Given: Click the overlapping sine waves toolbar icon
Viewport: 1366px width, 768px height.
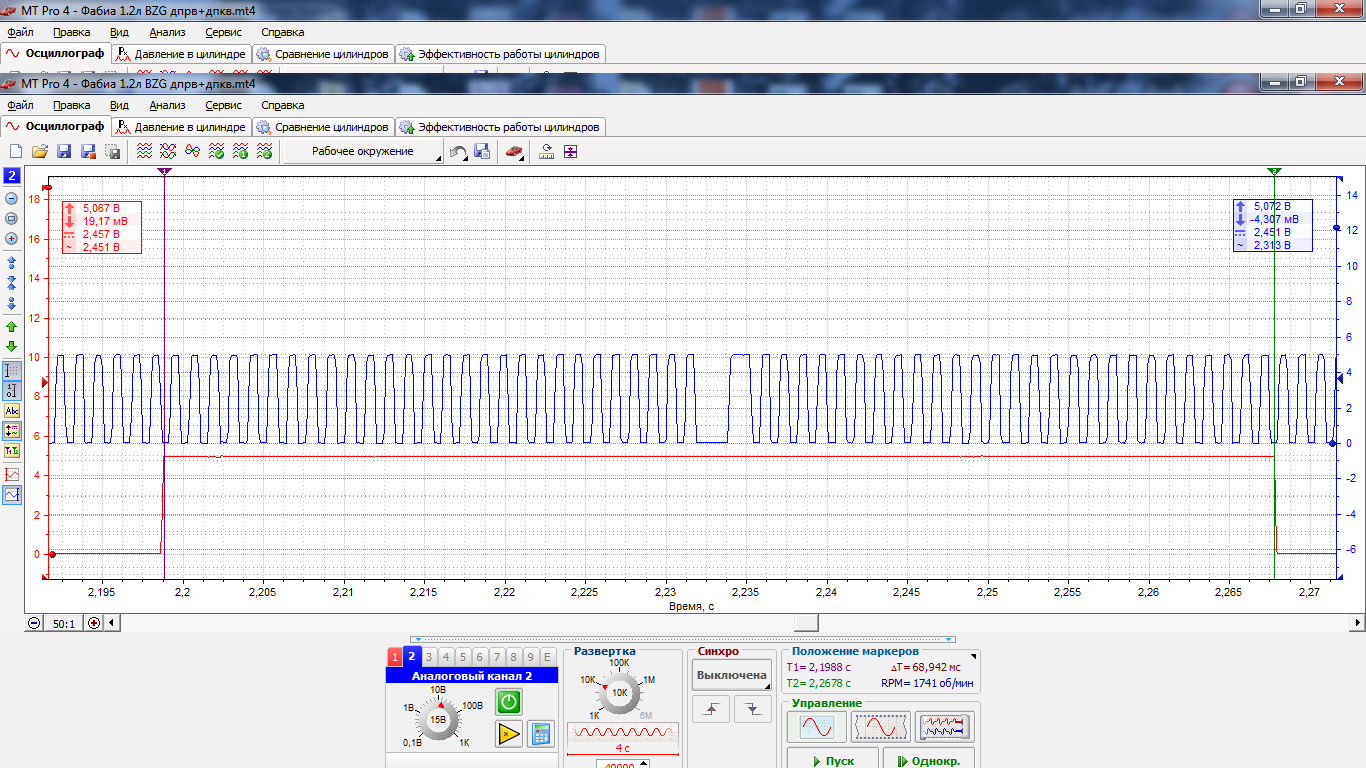Looking at the screenshot, I should [192, 152].
